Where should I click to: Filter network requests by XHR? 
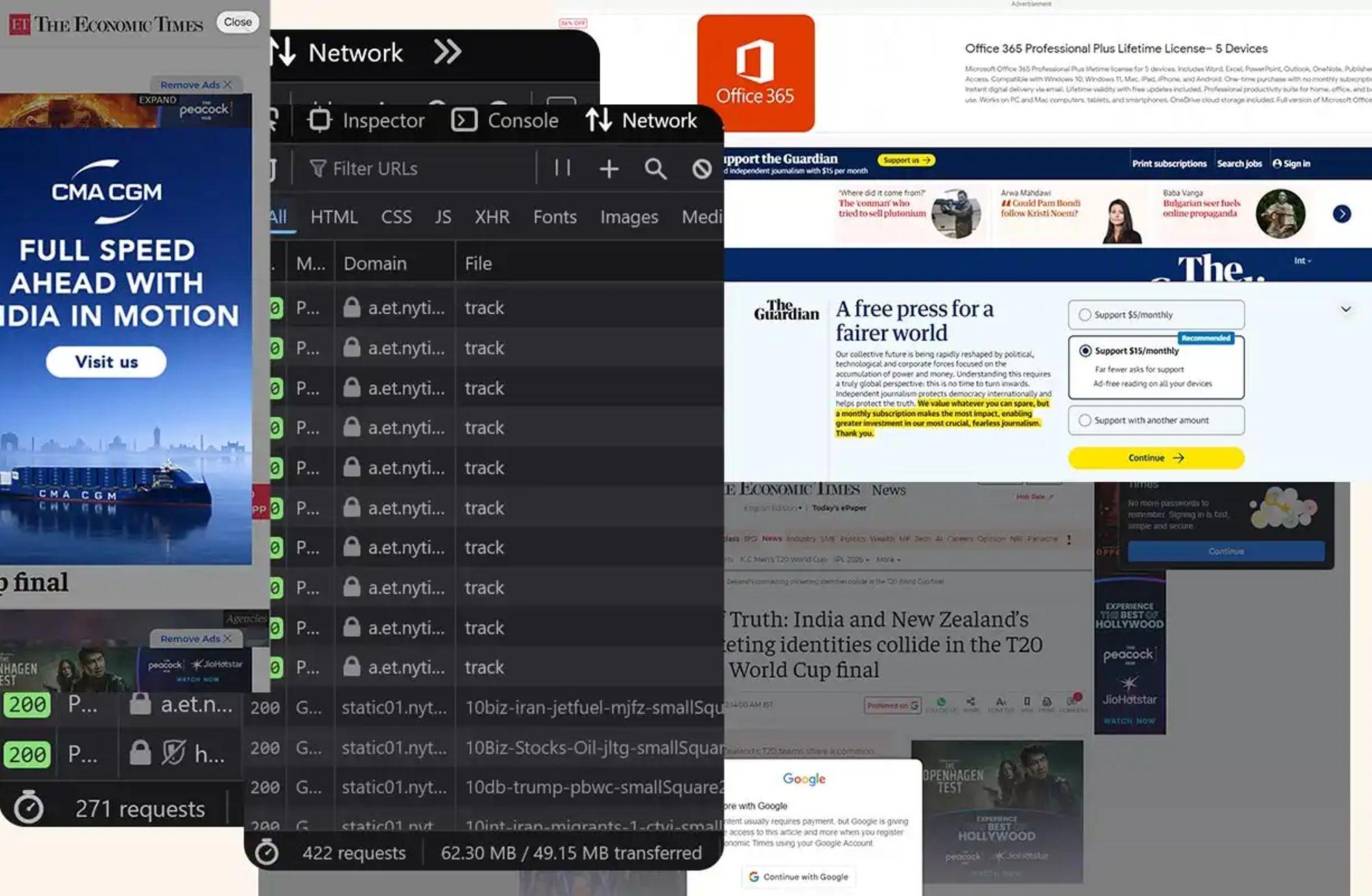492,217
